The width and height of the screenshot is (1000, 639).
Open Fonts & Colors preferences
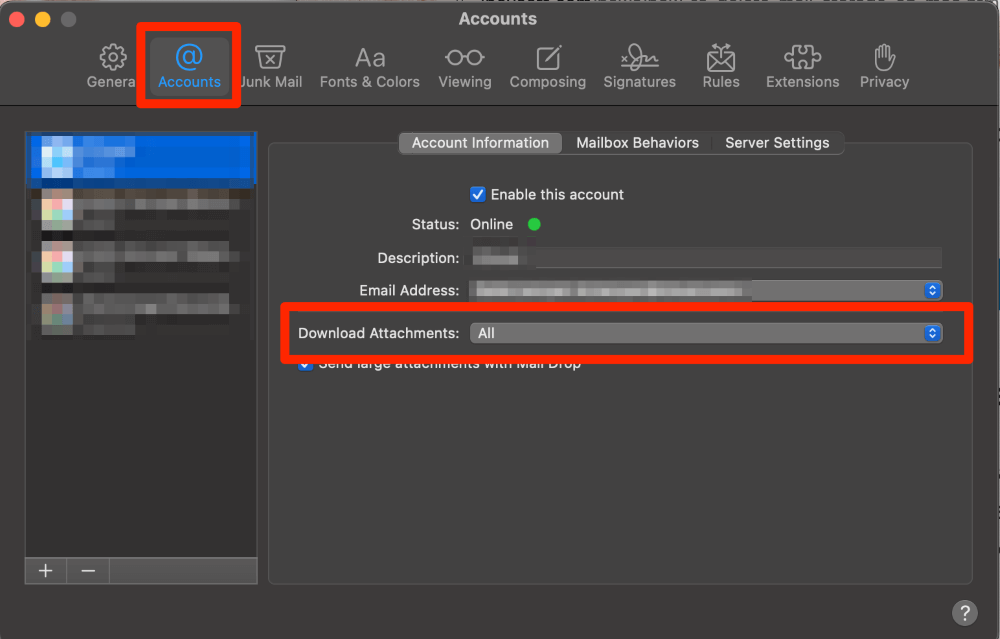coord(369,67)
